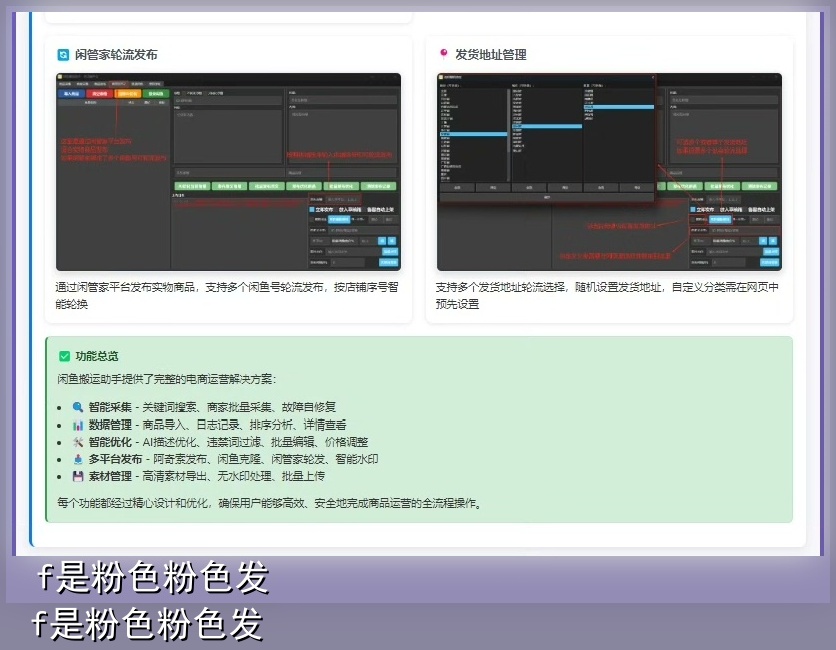
Task: Open the 闲管家轮流发布 screenshot image
Action: [x=228, y=171]
